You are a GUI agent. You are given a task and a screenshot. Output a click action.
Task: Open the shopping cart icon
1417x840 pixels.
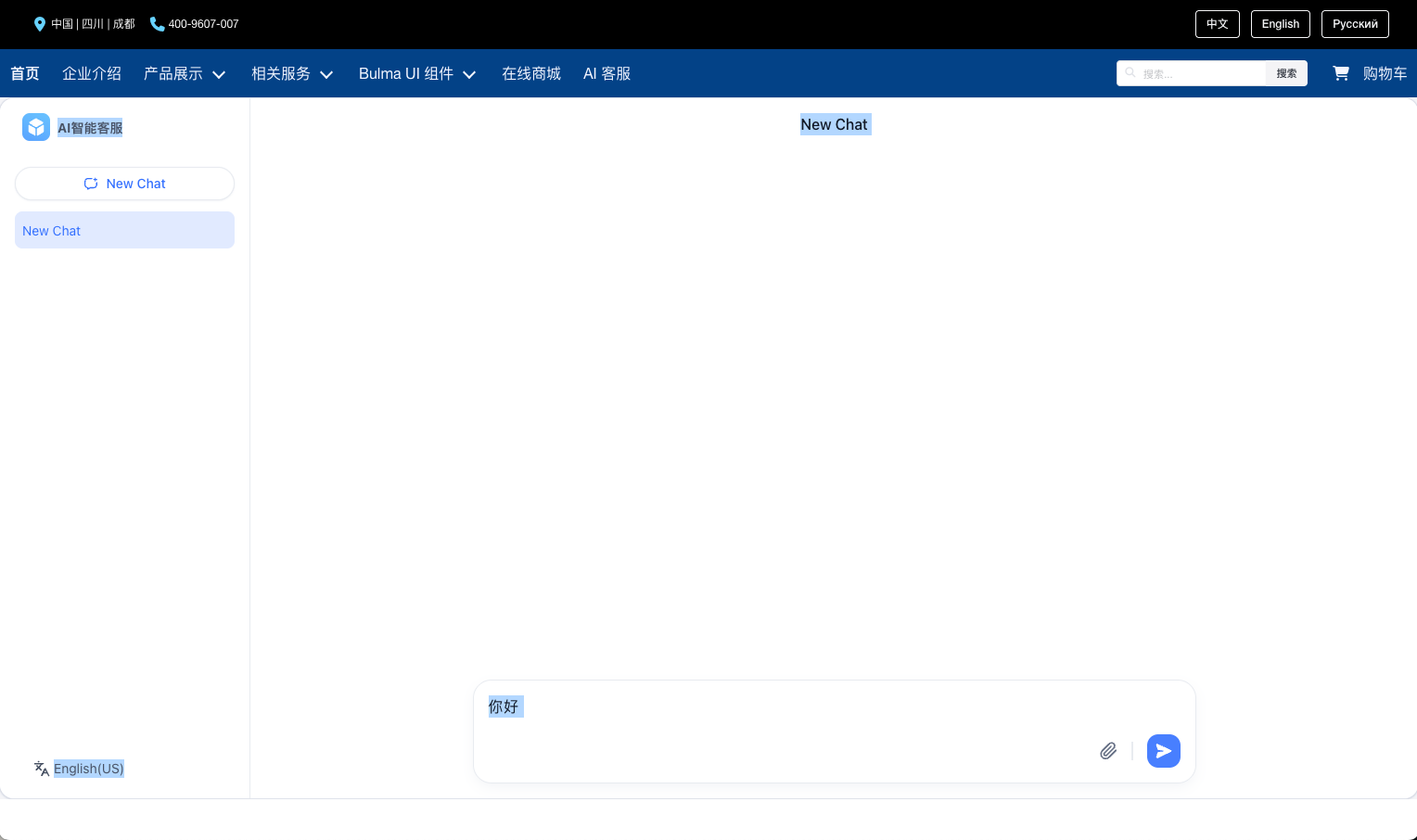1341,73
